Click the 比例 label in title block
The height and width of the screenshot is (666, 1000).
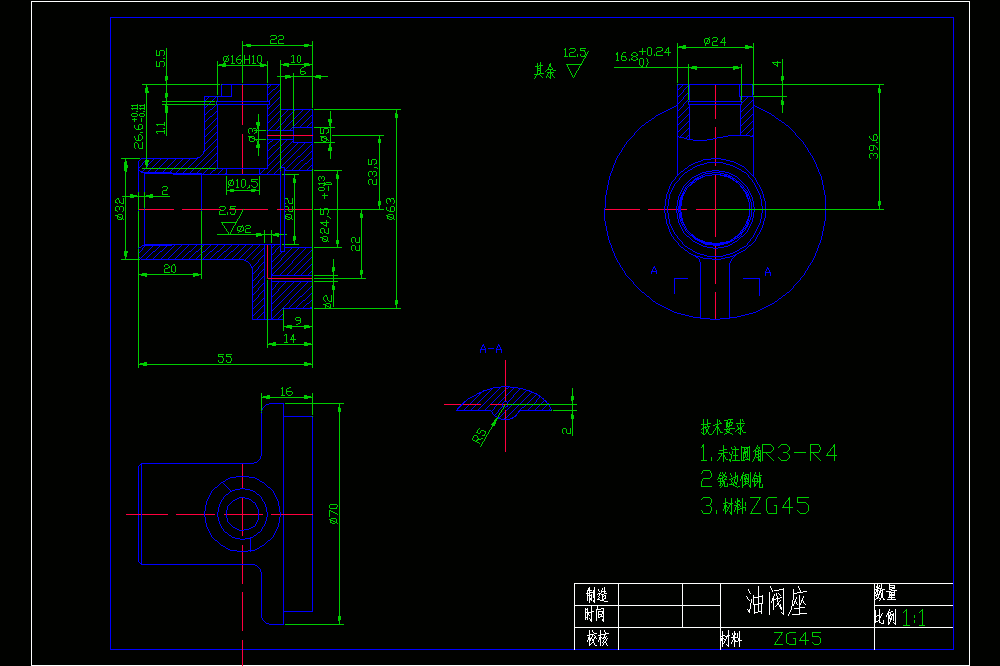click(x=886, y=617)
